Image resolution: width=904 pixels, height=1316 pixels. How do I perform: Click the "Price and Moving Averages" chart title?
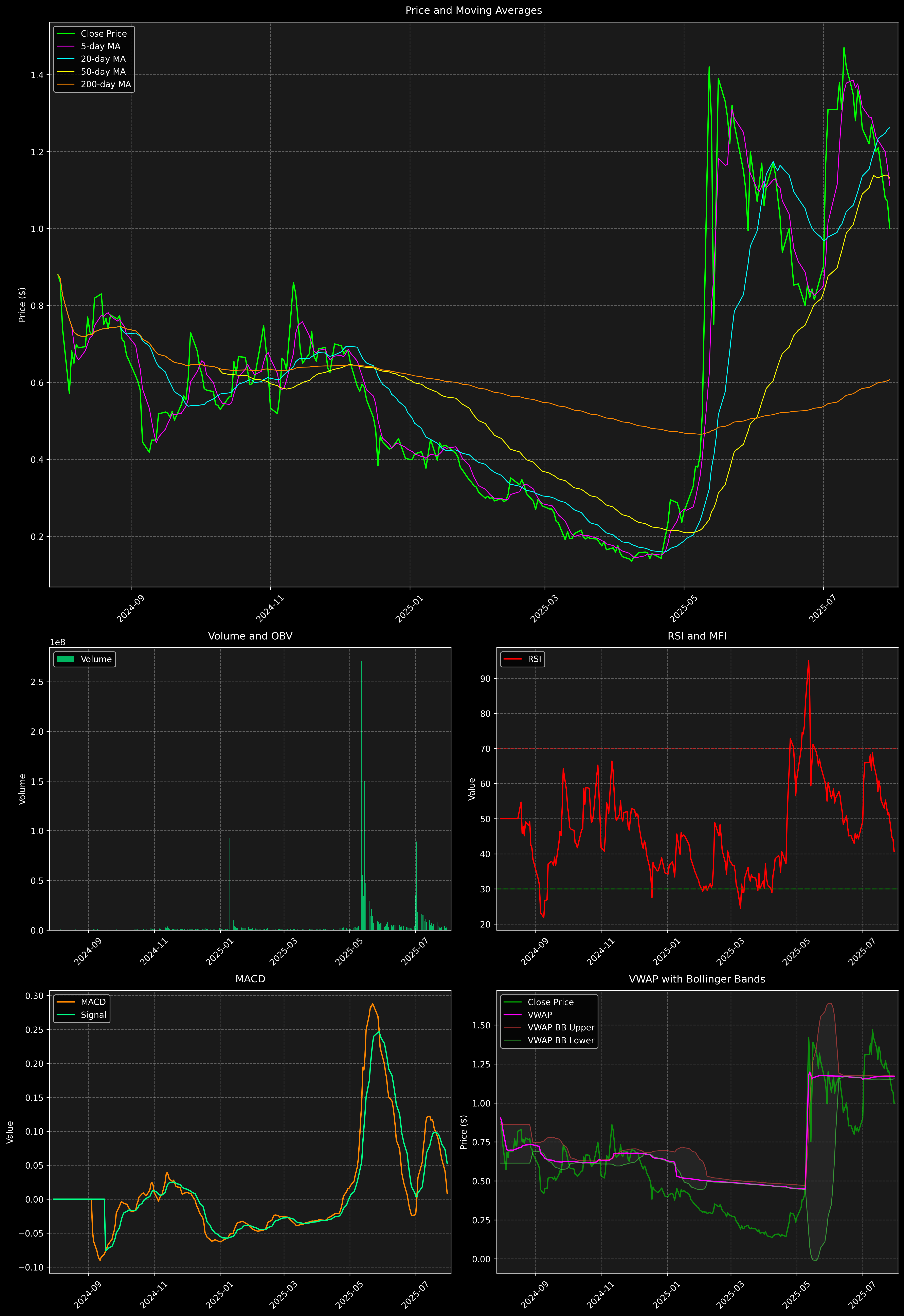pos(473,10)
